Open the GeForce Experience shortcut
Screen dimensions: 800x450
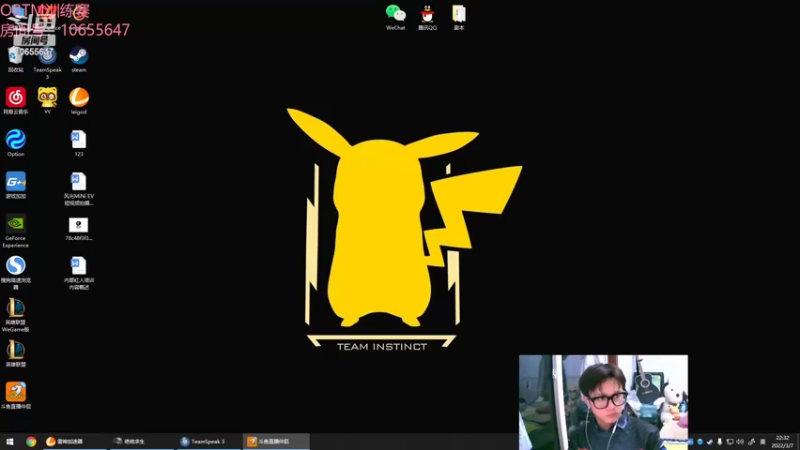point(15,231)
